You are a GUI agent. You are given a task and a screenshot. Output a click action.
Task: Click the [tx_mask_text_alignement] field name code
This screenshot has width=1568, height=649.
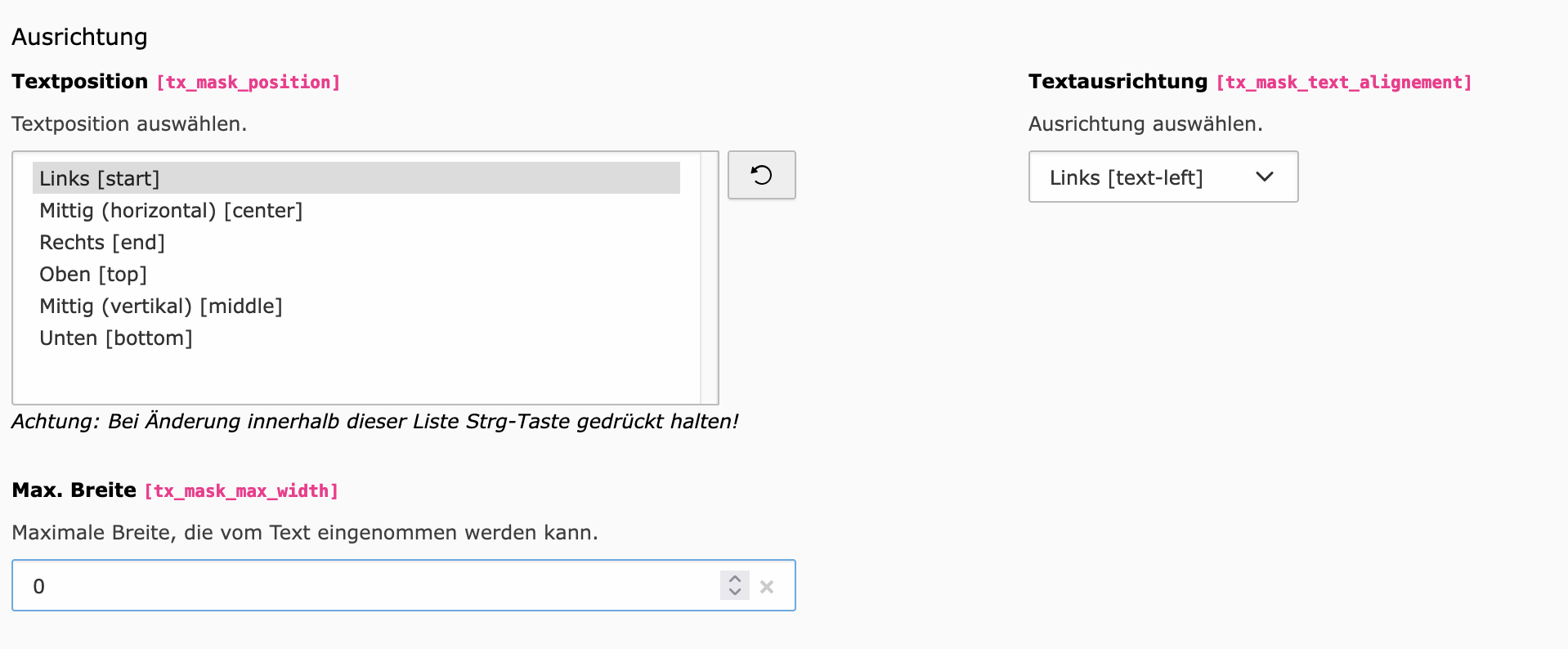point(1343,83)
